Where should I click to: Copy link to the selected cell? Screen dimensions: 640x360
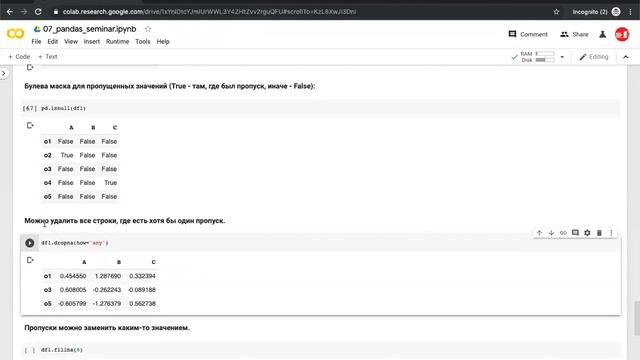(x=563, y=233)
